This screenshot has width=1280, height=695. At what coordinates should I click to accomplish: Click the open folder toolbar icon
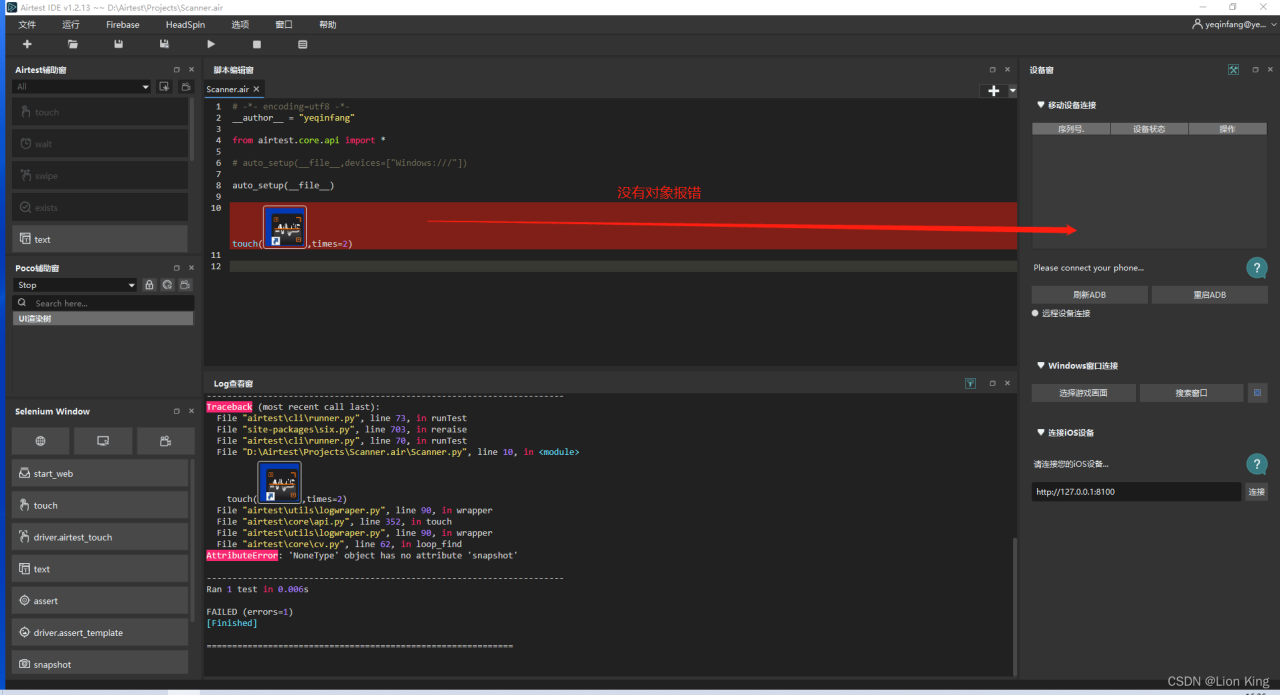point(73,44)
